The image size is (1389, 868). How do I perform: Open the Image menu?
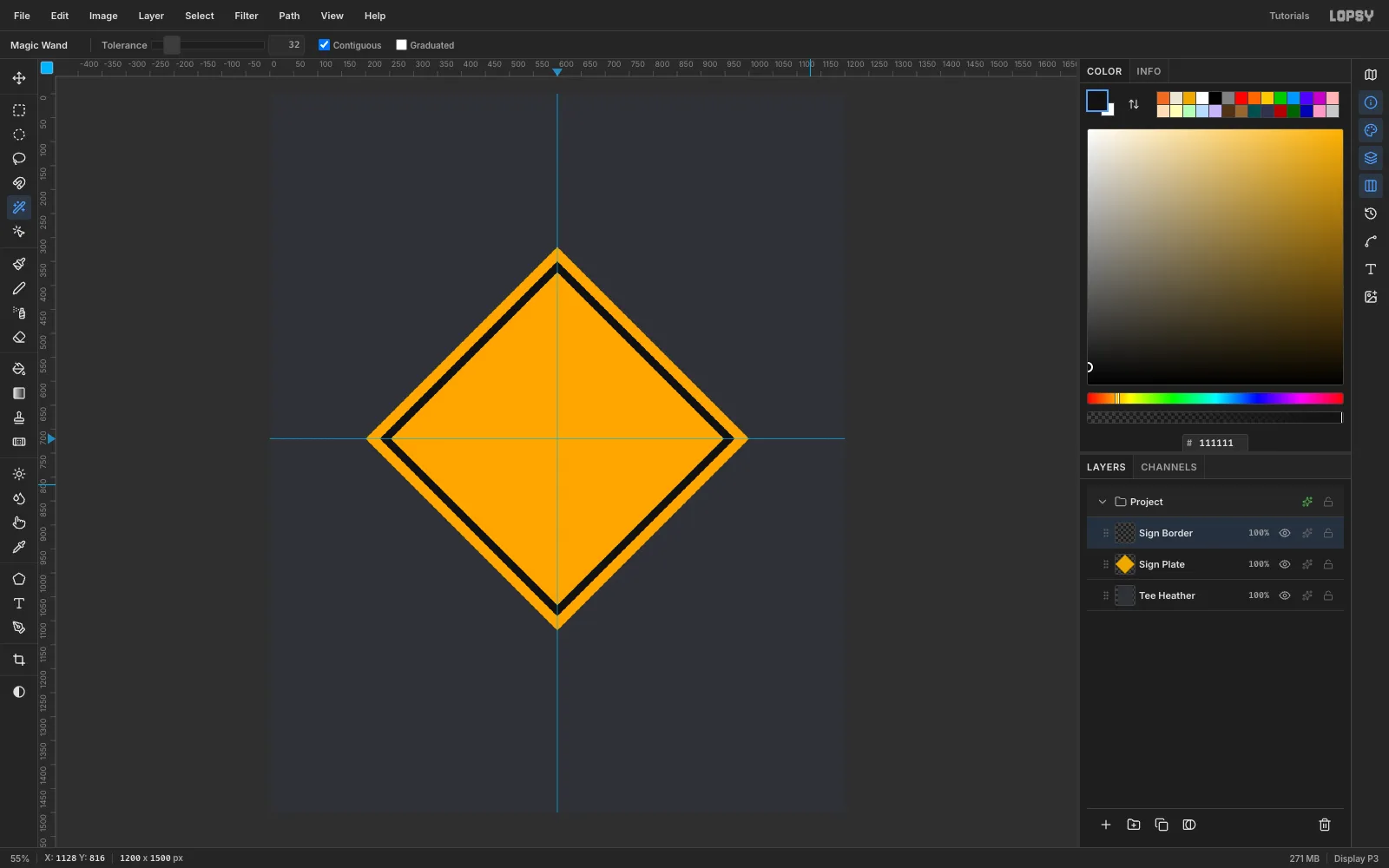[103, 16]
